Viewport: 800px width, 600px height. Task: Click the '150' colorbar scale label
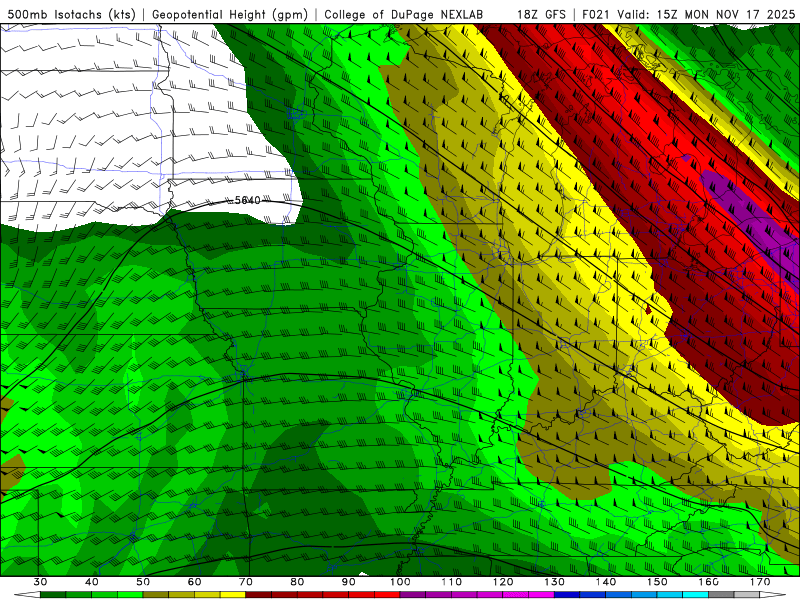(658, 582)
